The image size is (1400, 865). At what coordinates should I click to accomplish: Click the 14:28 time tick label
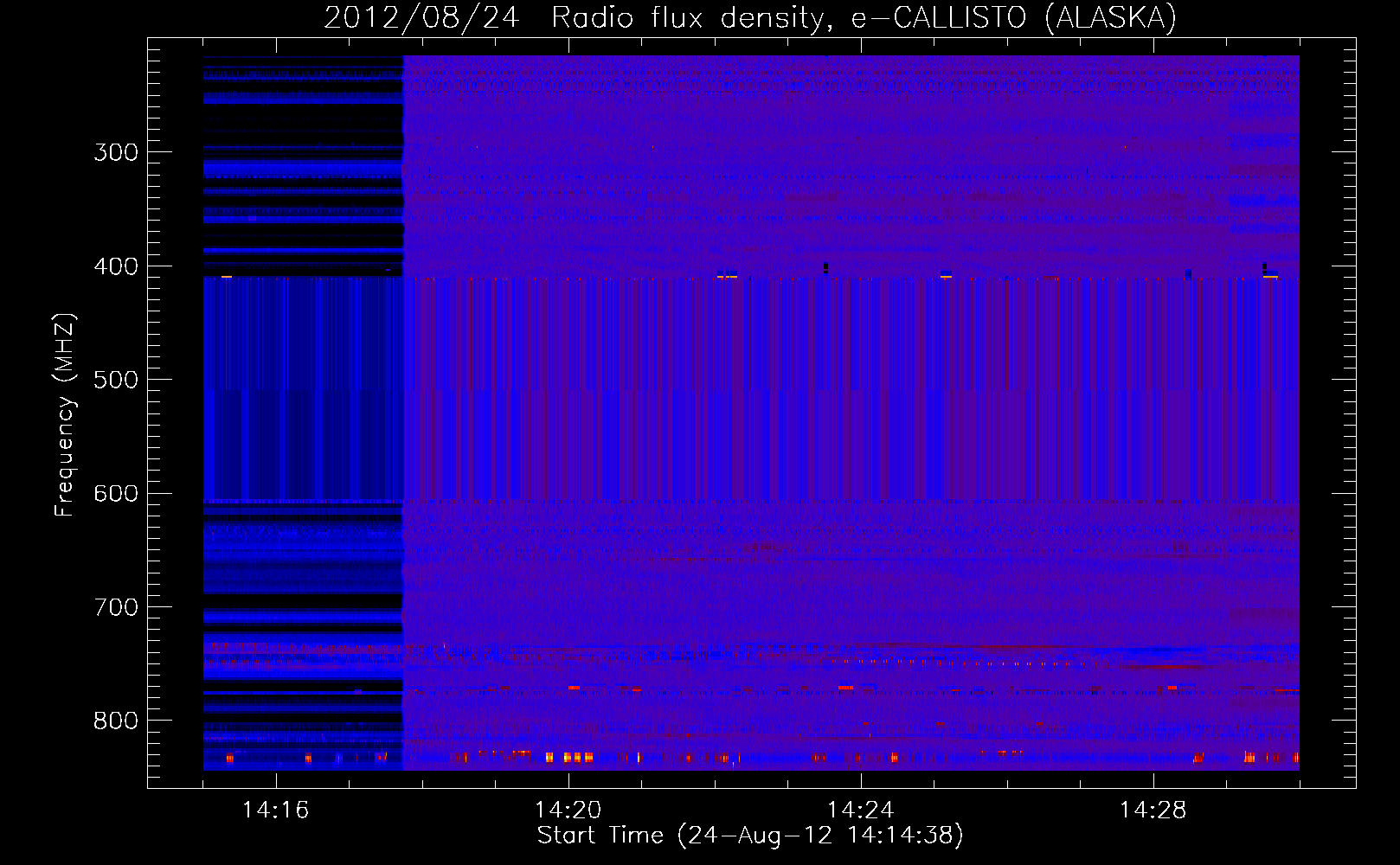pos(1153,810)
